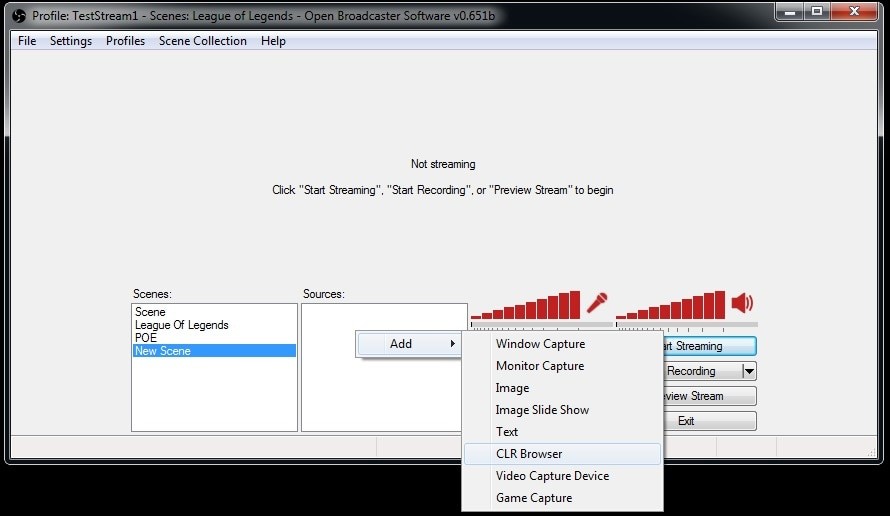The width and height of the screenshot is (890, 516).
Task: Mute the desktop speaker icon
Action: 742,303
